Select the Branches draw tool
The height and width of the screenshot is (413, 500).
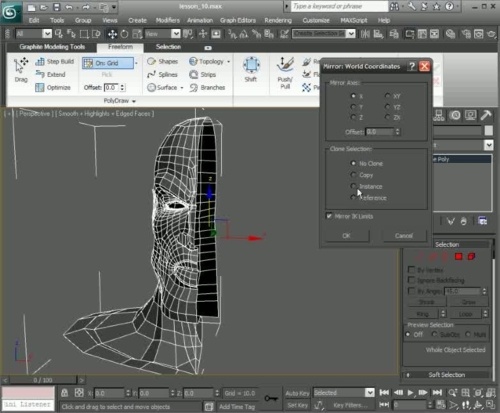tap(207, 87)
